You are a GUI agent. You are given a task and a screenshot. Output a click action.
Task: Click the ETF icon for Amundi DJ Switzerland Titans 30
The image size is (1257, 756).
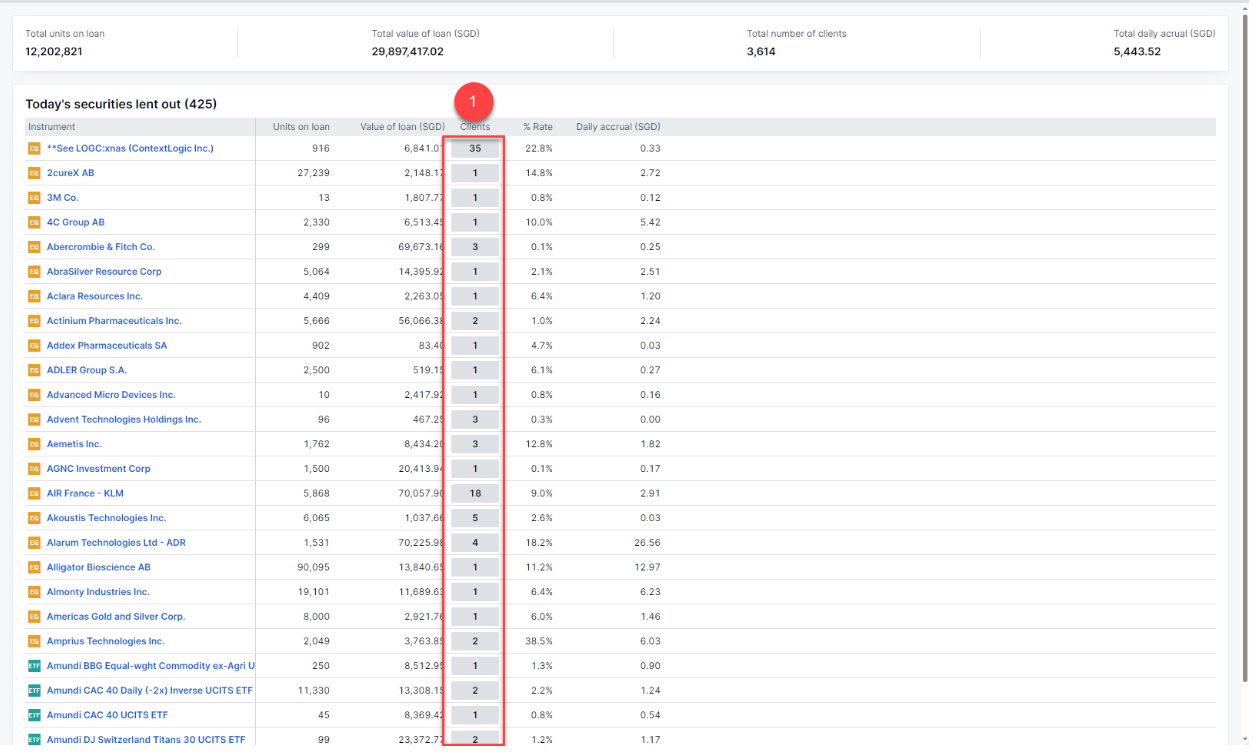(x=34, y=740)
